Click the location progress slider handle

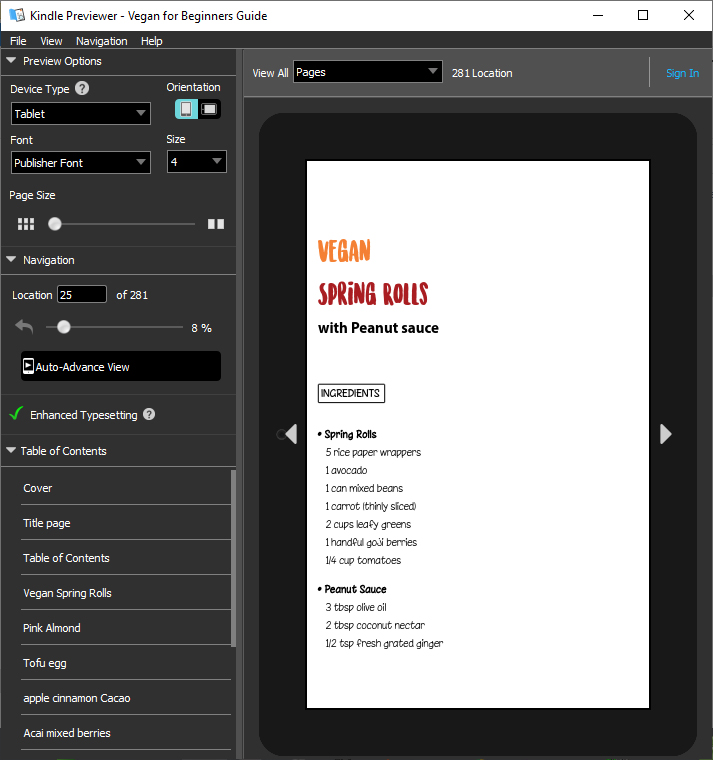[x=63, y=327]
